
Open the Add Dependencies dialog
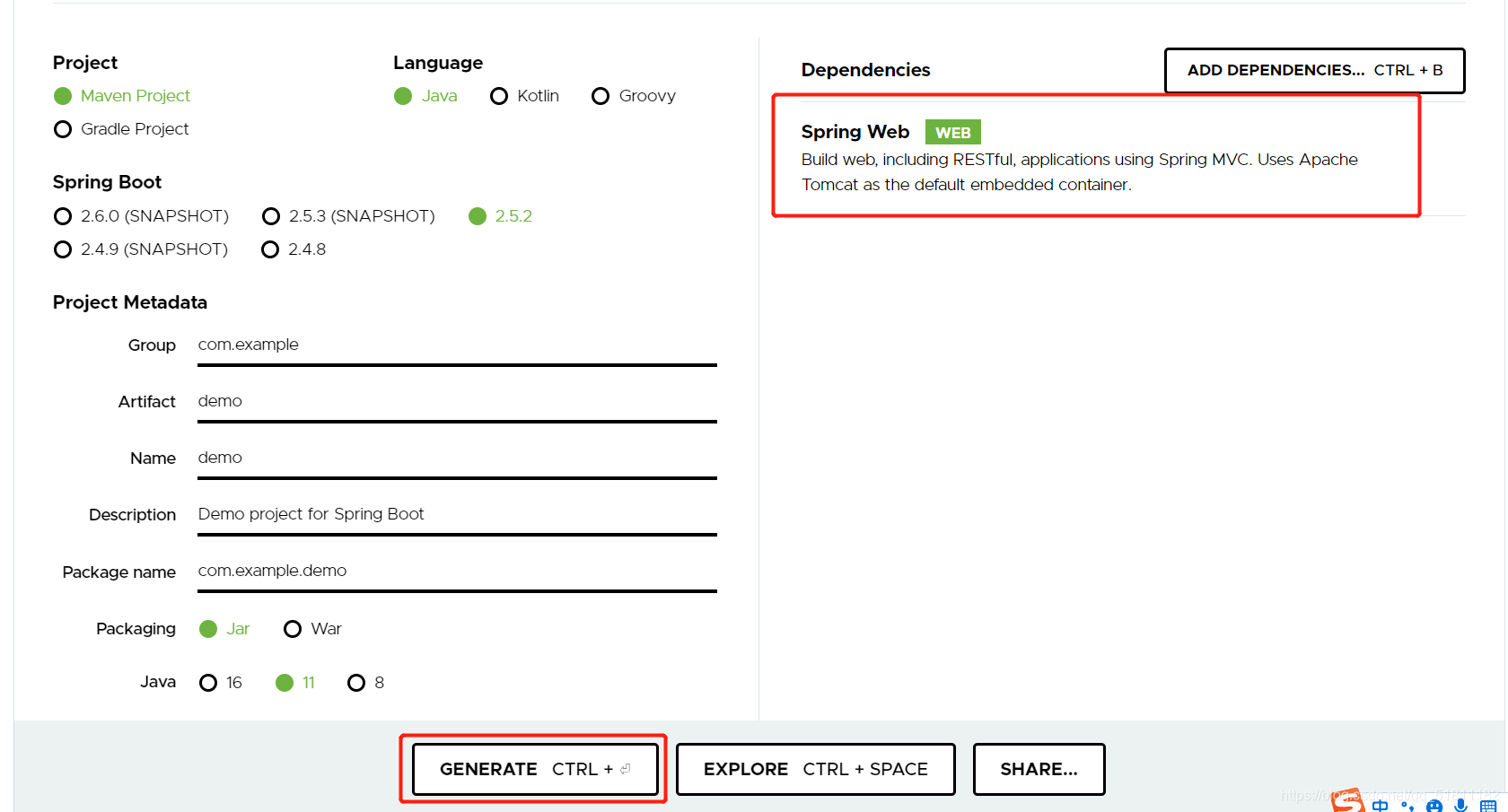1314,70
